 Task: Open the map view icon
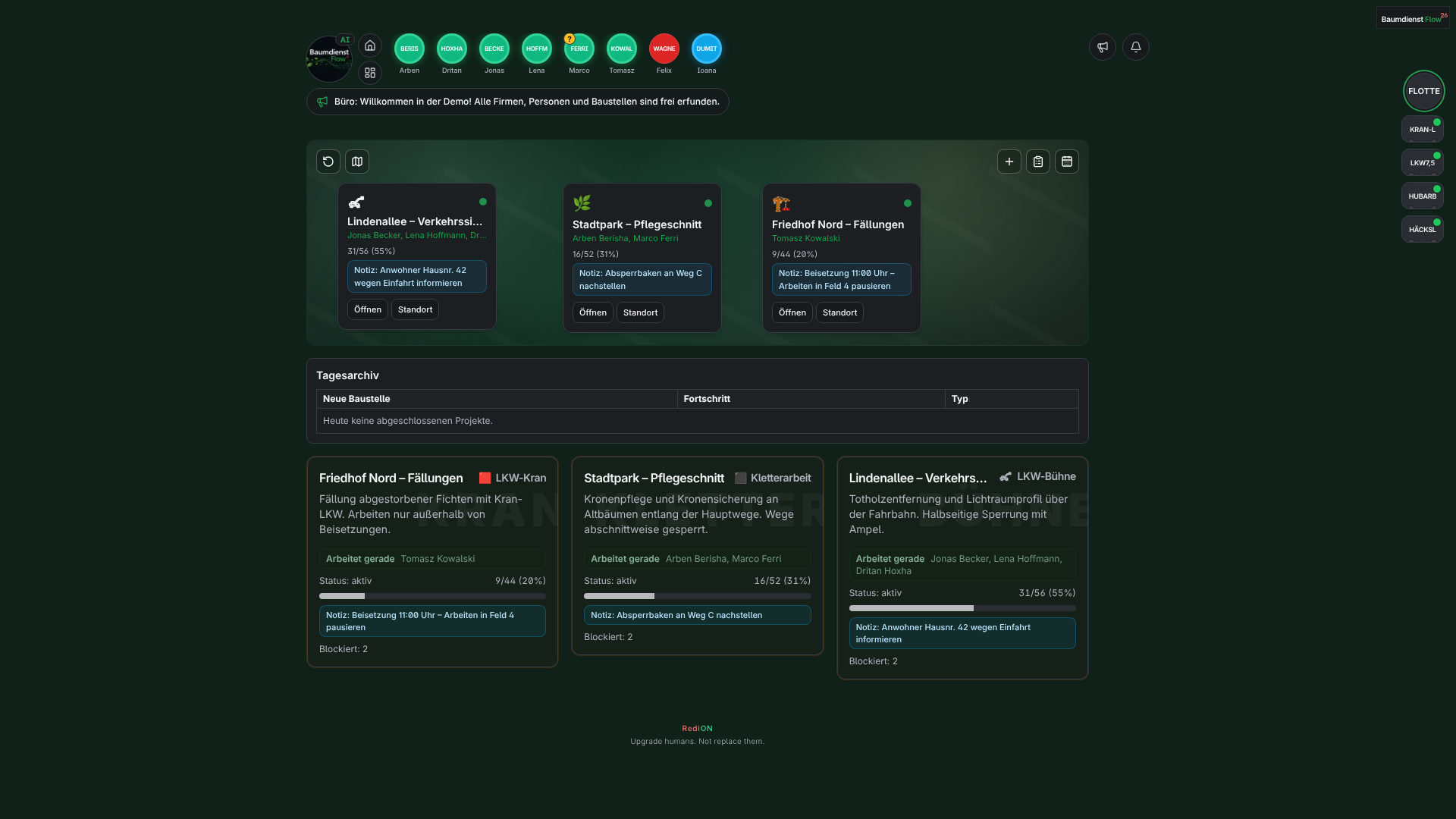357,162
